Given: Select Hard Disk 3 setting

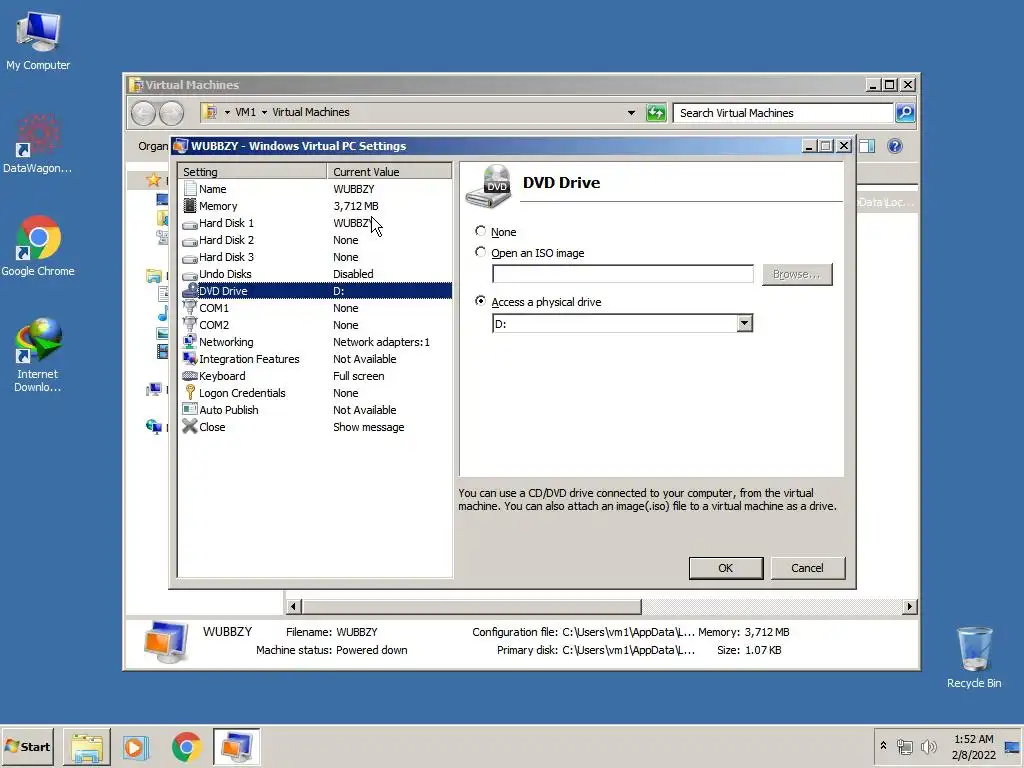Looking at the screenshot, I should [315, 257].
